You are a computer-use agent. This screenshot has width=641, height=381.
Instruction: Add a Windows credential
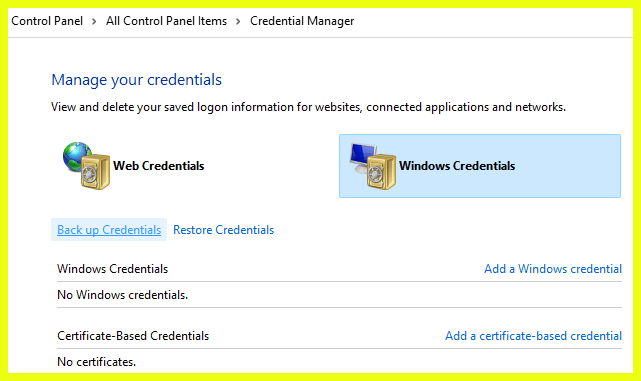pyautogui.click(x=553, y=269)
